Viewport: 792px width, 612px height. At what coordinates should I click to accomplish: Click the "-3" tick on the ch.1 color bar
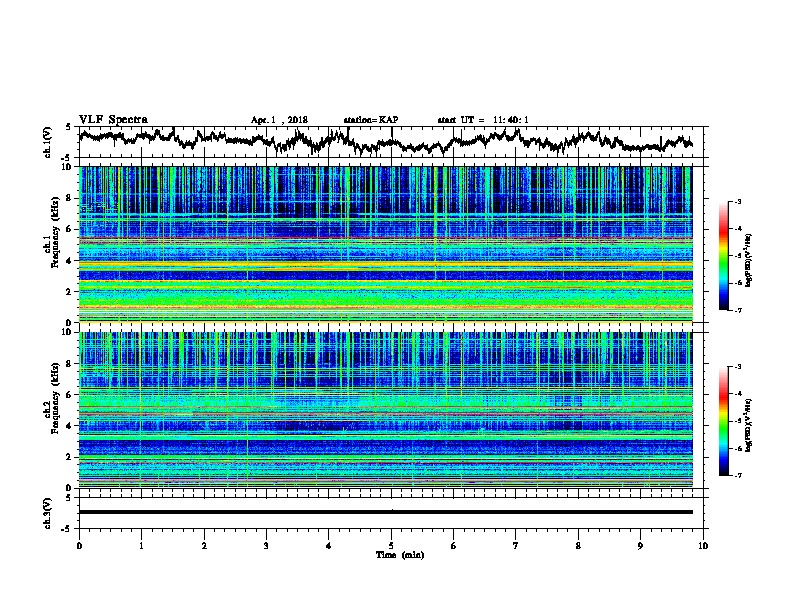pyautogui.click(x=737, y=201)
